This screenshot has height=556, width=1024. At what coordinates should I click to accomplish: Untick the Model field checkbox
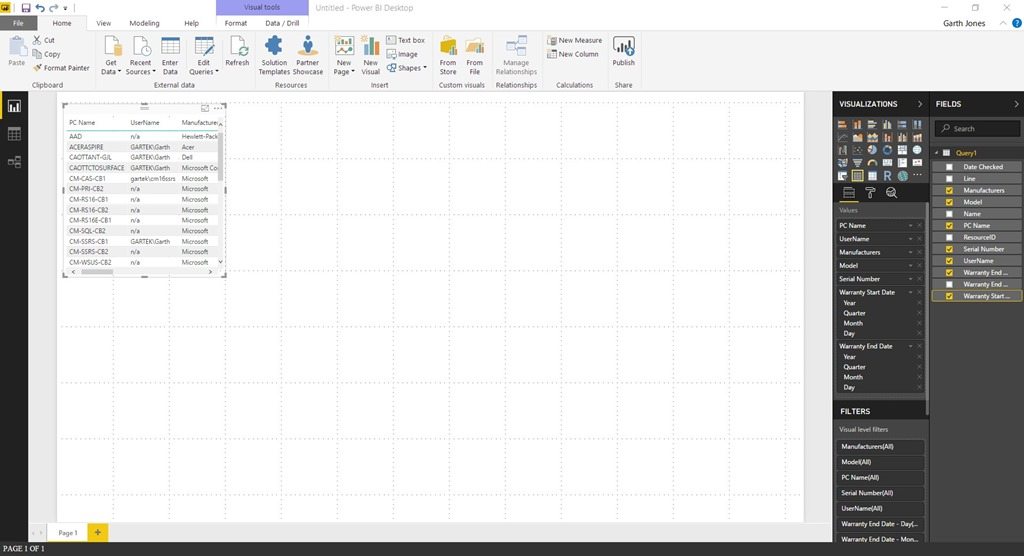[x=950, y=203]
